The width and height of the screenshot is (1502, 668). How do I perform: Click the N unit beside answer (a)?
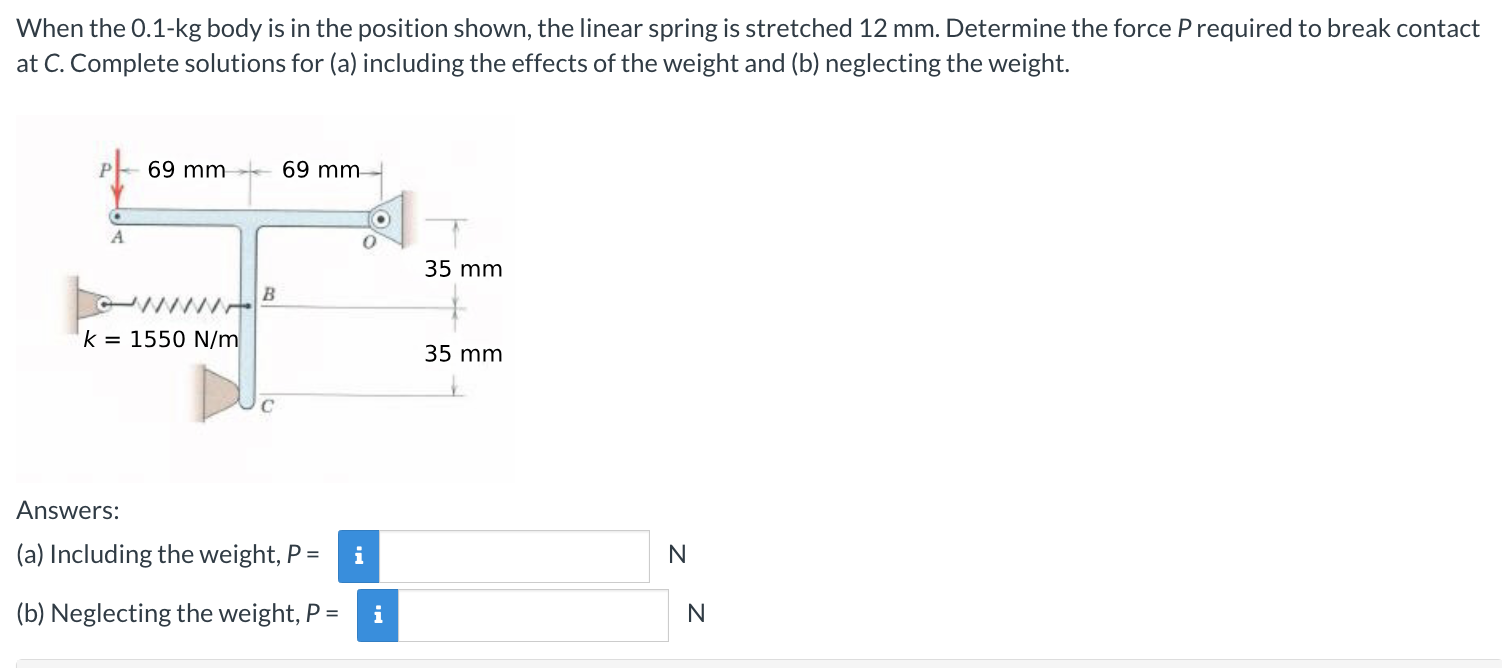(677, 556)
